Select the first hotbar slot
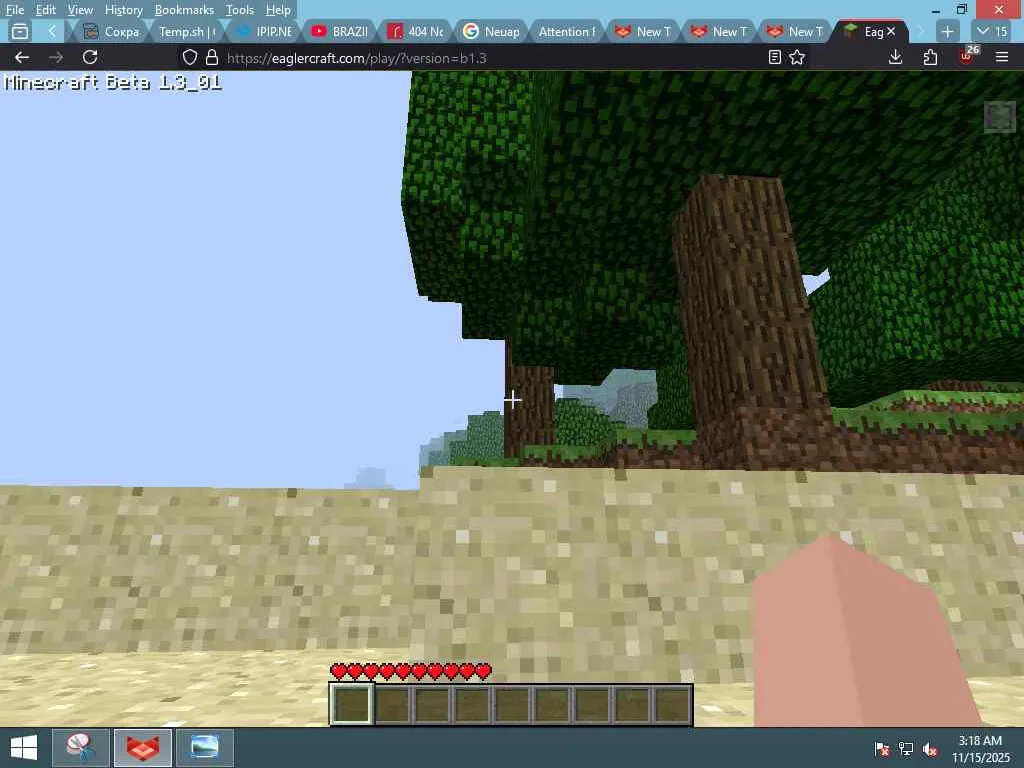Screen dimensions: 1024x768 pos(351,705)
